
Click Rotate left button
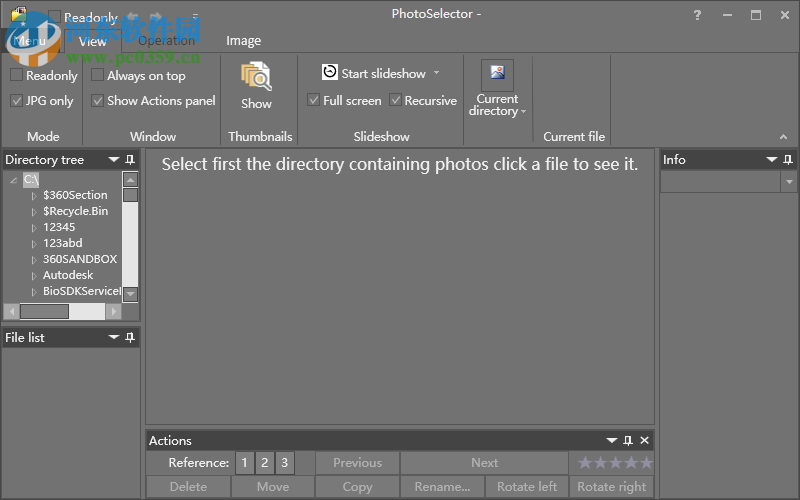click(x=527, y=487)
